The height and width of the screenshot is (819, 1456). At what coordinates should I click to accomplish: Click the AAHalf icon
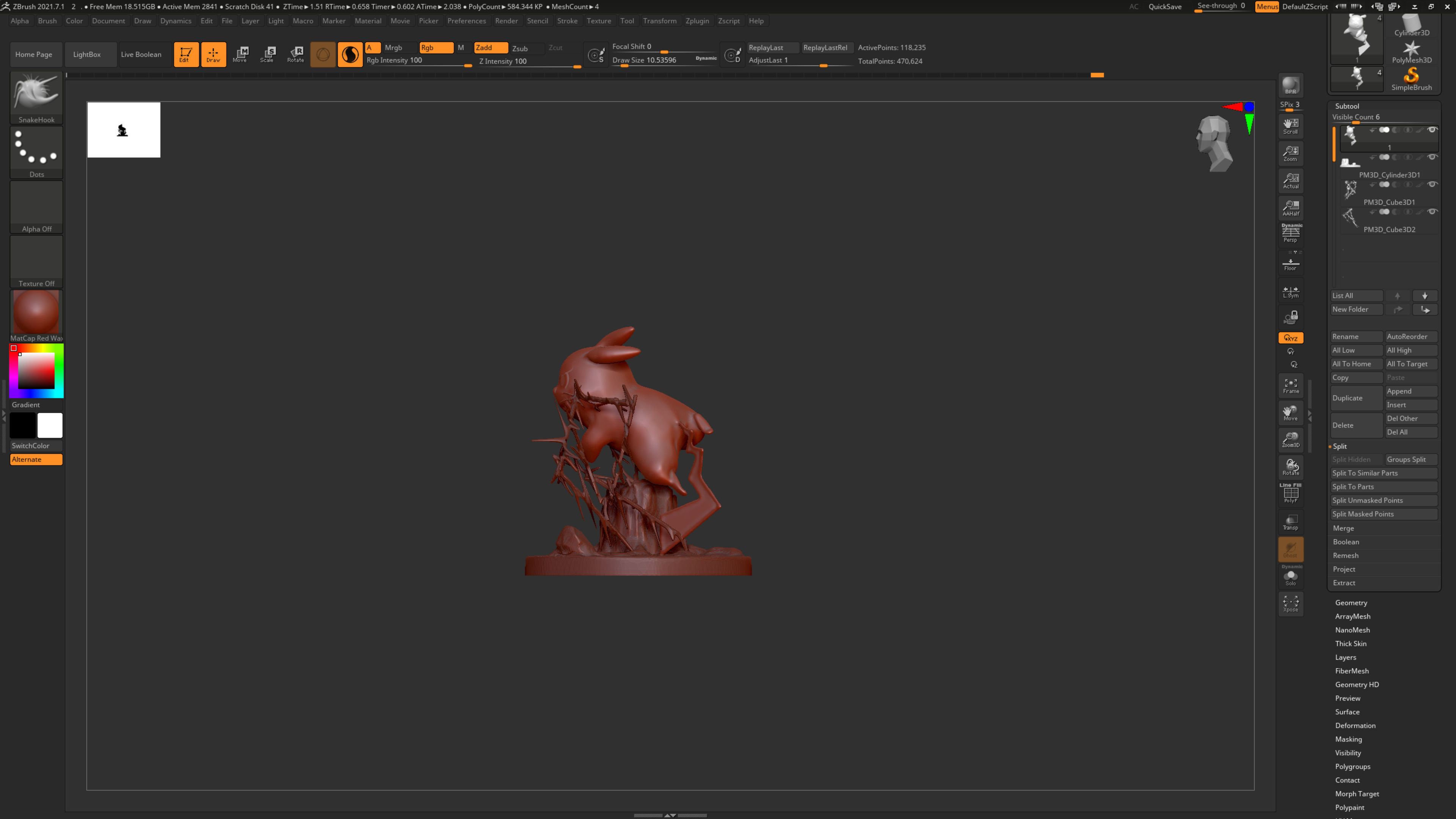coord(1290,207)
